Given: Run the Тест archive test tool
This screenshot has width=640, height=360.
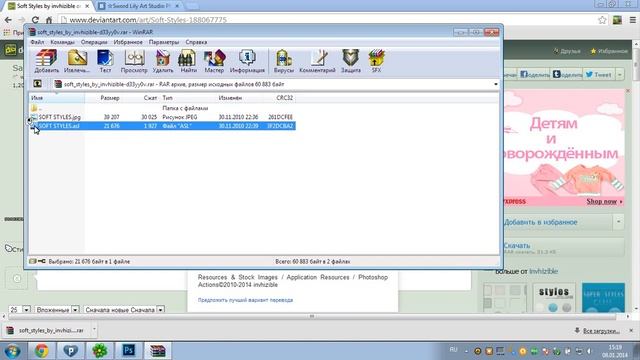Looking at the screenshot, I should tap(105, 61).
